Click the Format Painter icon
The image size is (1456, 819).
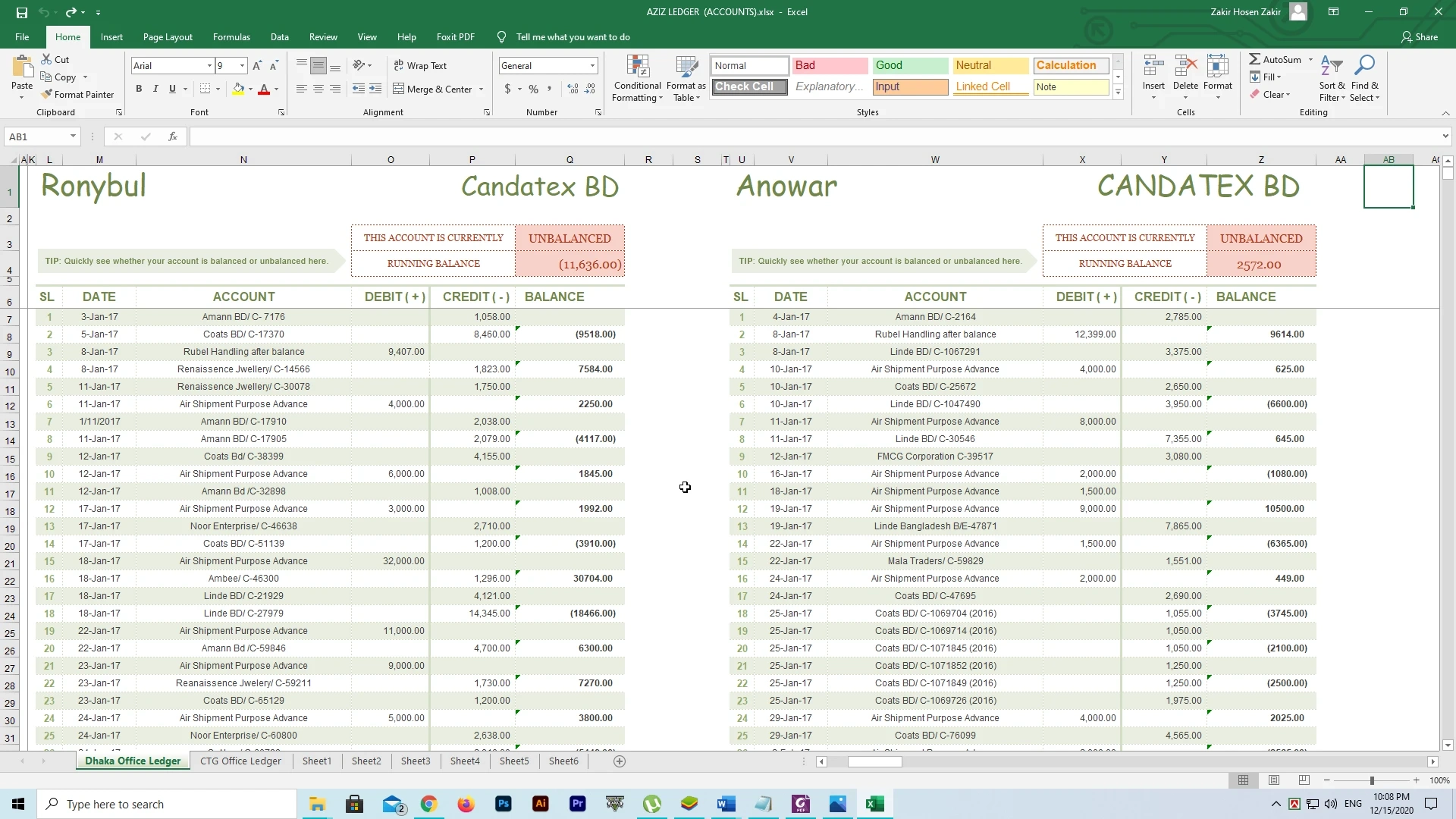pyautogui.click(x=47, y=95)
